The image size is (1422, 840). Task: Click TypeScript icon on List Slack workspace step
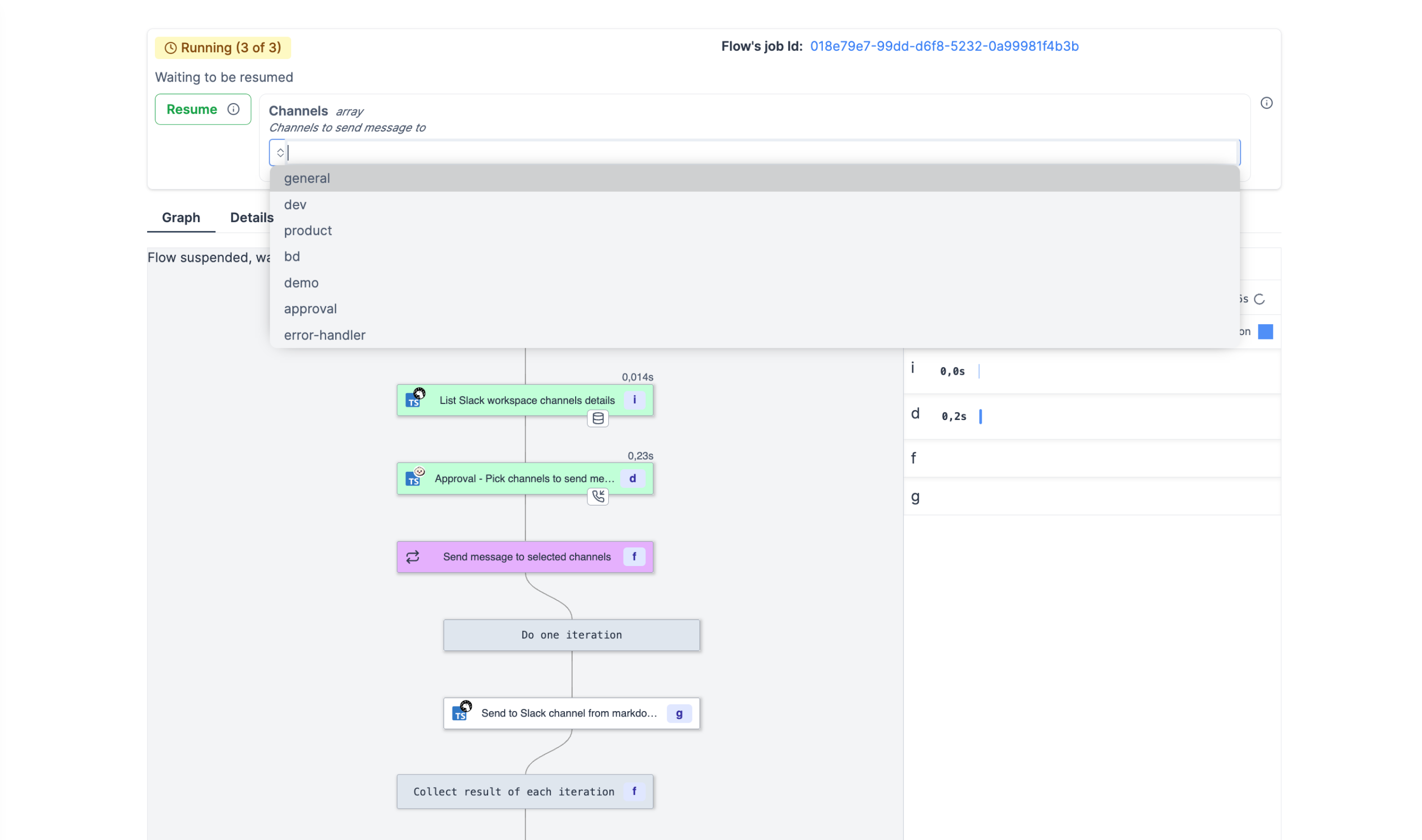[x=414, y=400]
